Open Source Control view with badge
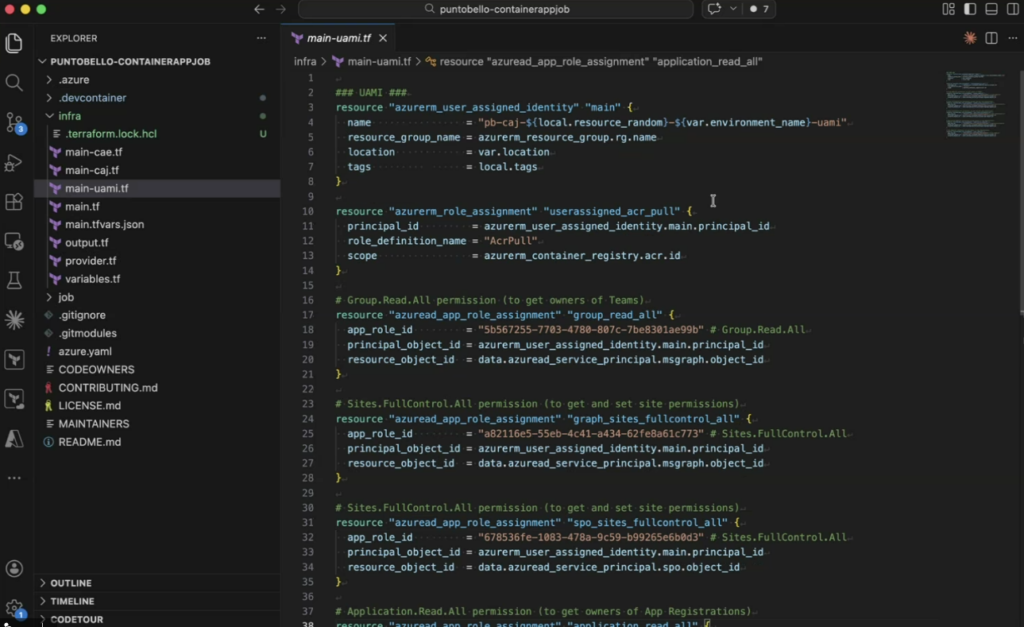 pyautogui.click(x=14, y=122)
